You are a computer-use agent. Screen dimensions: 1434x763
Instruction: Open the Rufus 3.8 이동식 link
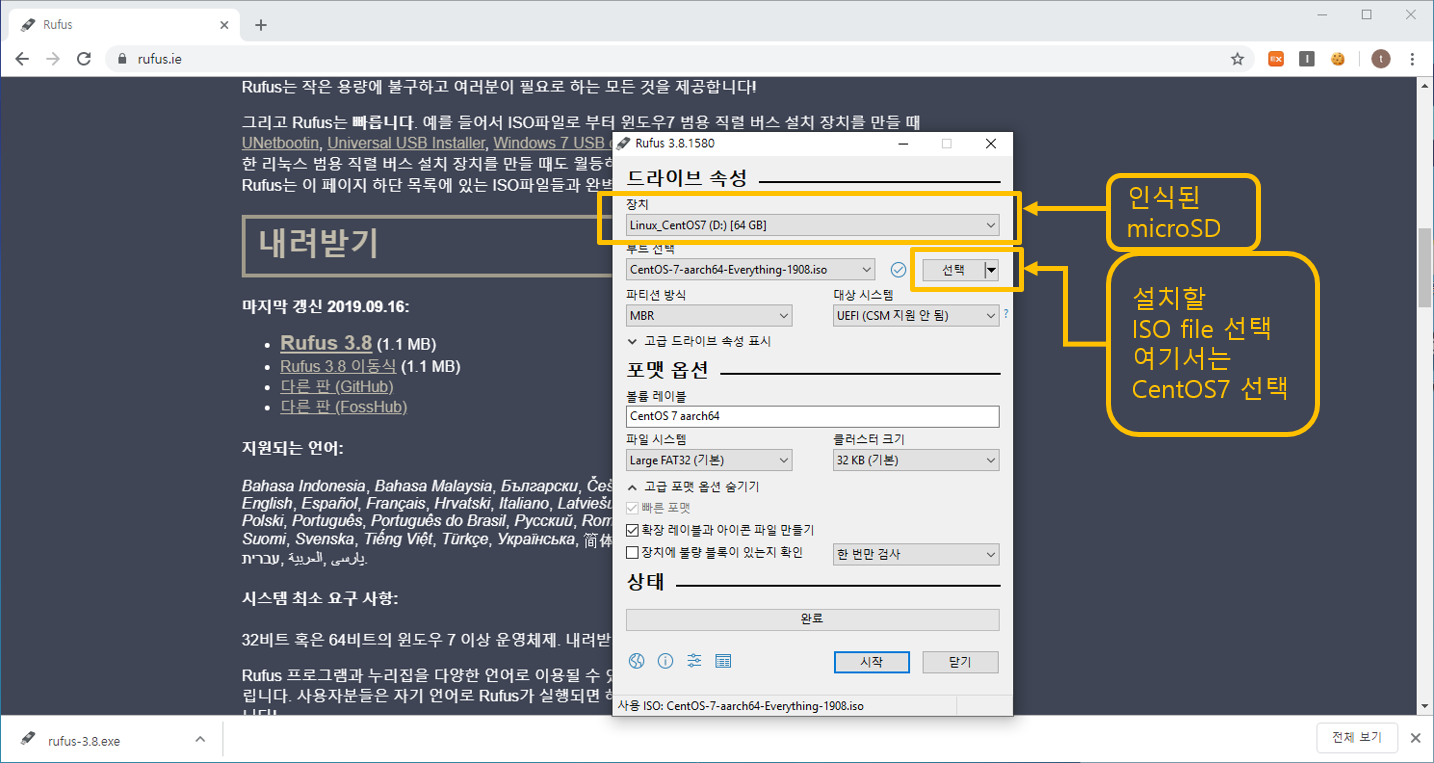[338, 366]
